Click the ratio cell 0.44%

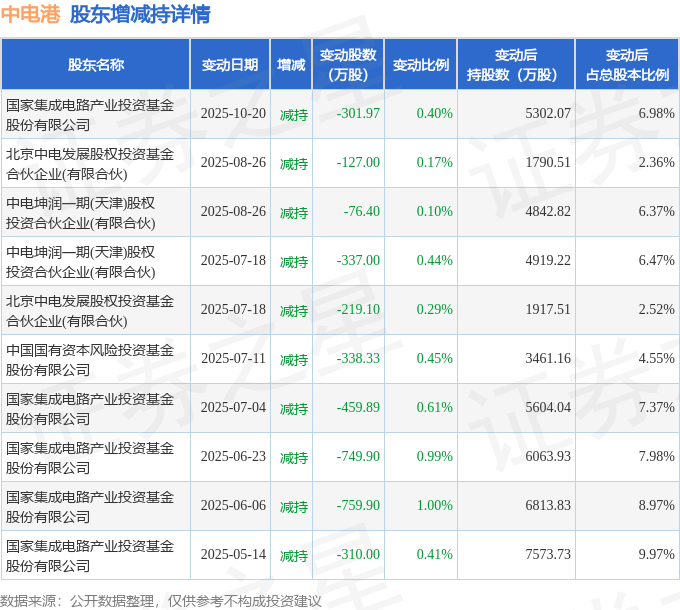435,260
